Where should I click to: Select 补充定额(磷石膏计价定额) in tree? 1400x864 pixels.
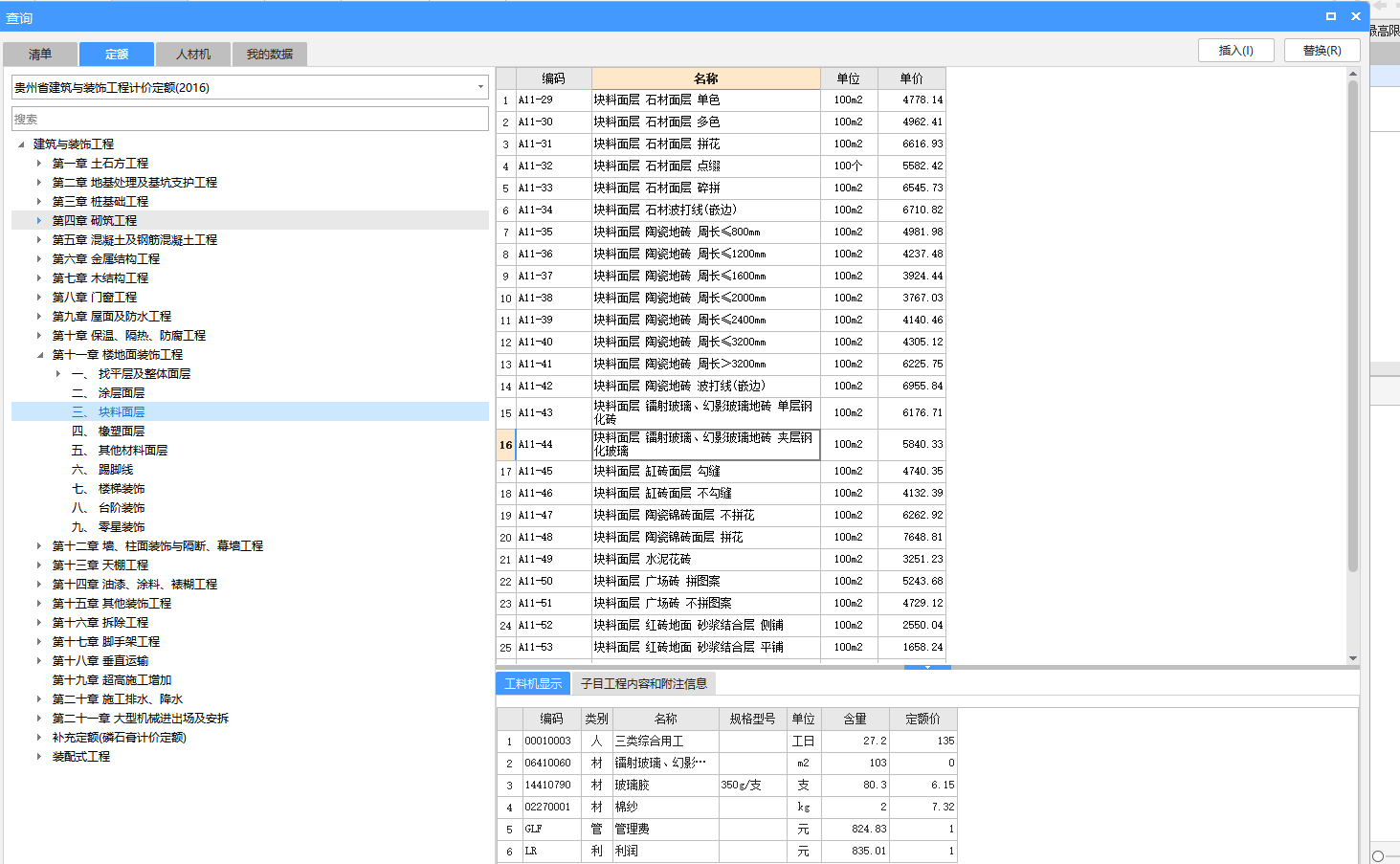(119, 738)
